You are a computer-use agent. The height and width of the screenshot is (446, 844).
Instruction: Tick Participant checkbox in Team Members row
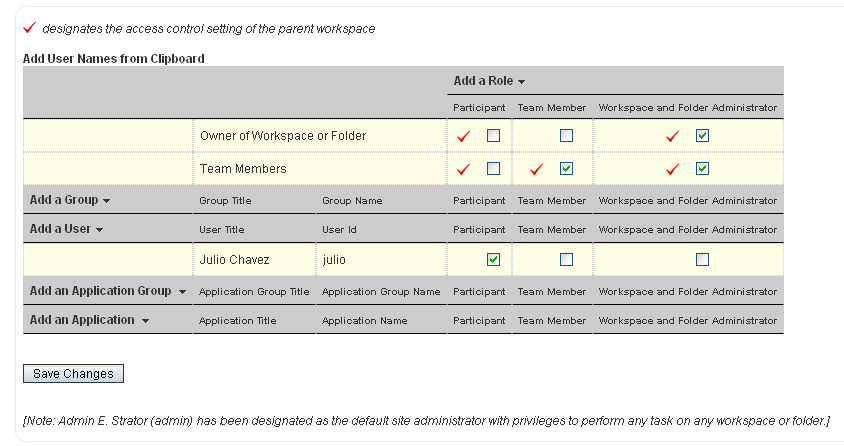493,168
